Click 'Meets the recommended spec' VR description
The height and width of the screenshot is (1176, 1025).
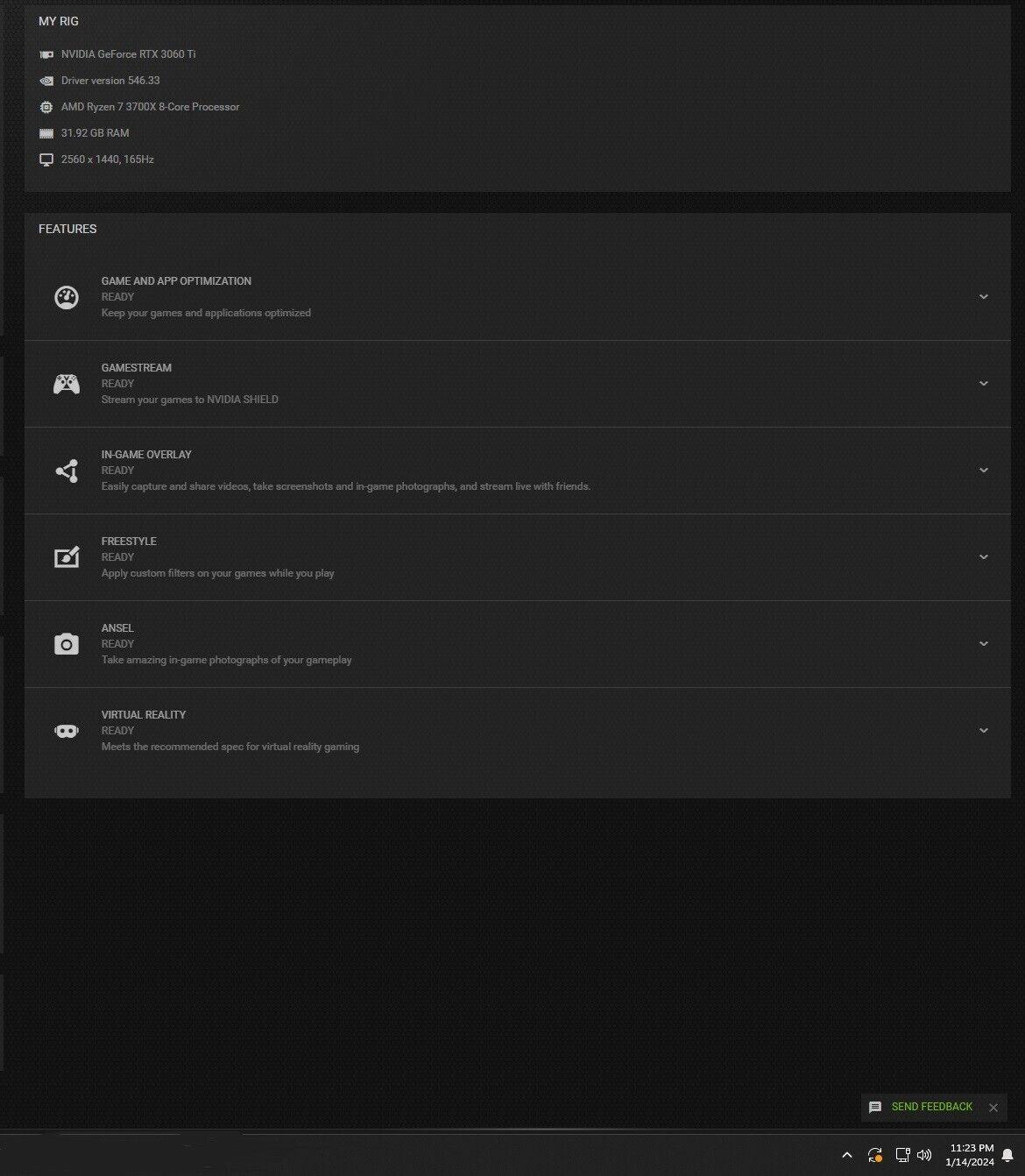(230, 747)
